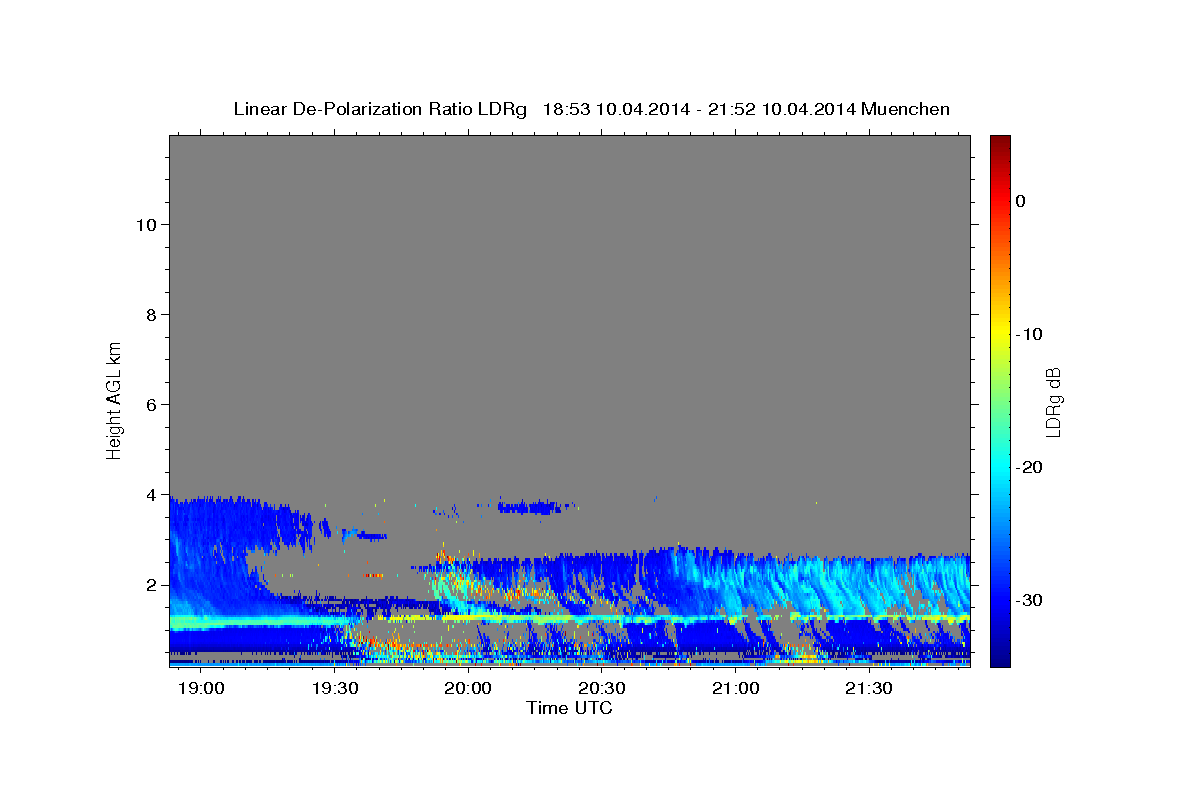Click the colorbar value 0
Screen dimensions: 1200x800
point(1021,201)
